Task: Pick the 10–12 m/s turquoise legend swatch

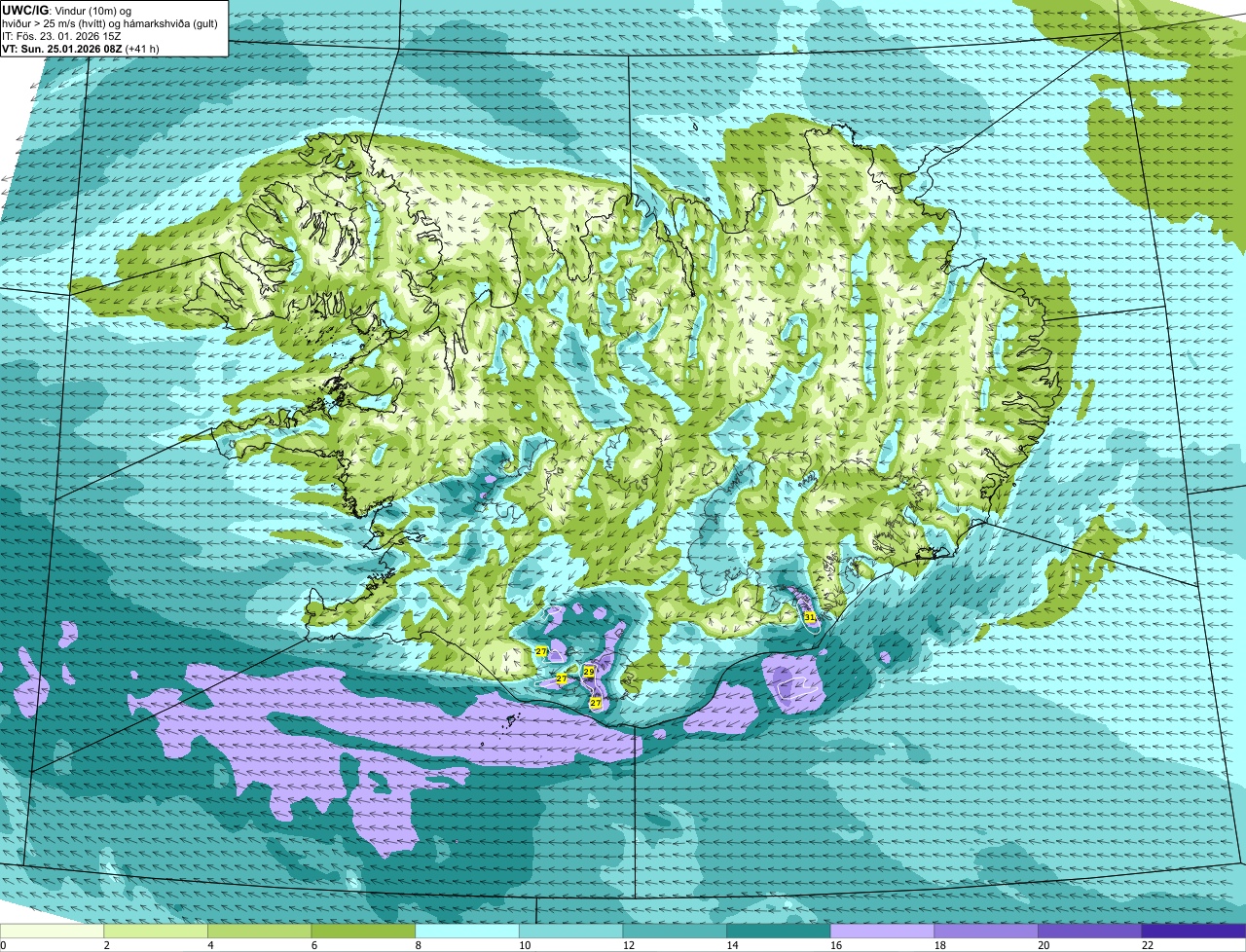Action: click(570, 932)
